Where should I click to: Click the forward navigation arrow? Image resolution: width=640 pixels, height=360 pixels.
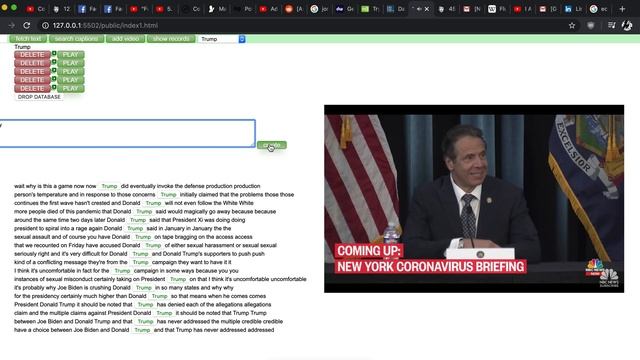[x=11, y=25]
